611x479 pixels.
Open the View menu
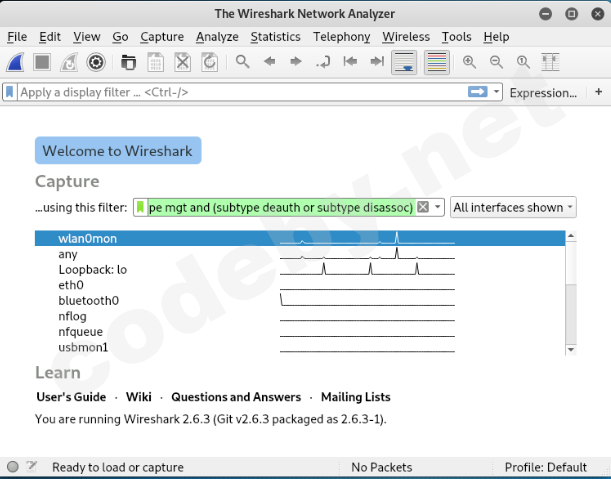click(x=87, y=37)
